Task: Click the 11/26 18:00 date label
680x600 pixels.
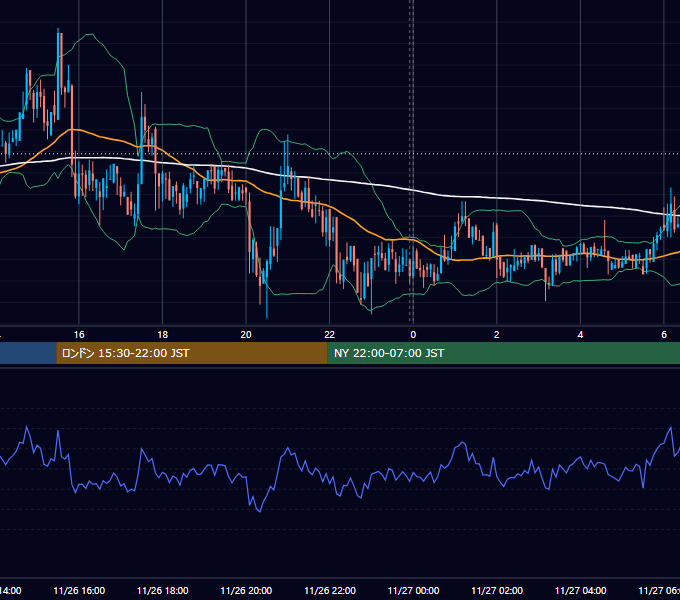Action: click(163, 590)
